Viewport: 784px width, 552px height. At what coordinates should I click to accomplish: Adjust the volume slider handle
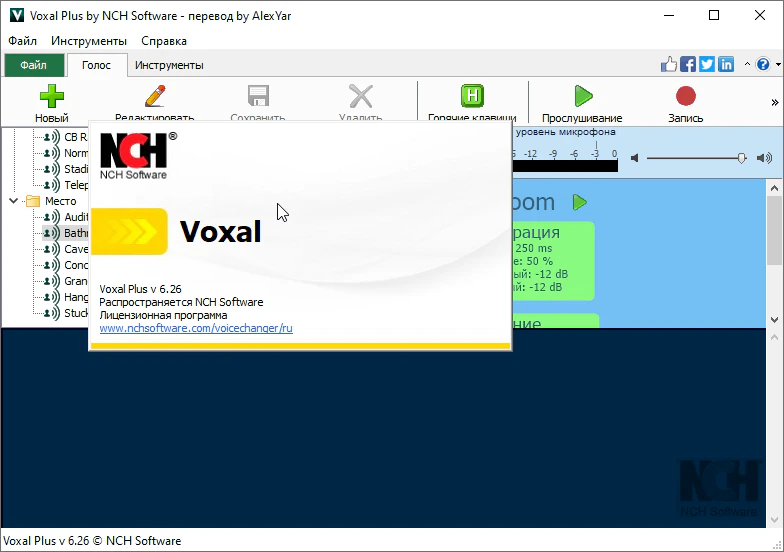click(741, 158)
